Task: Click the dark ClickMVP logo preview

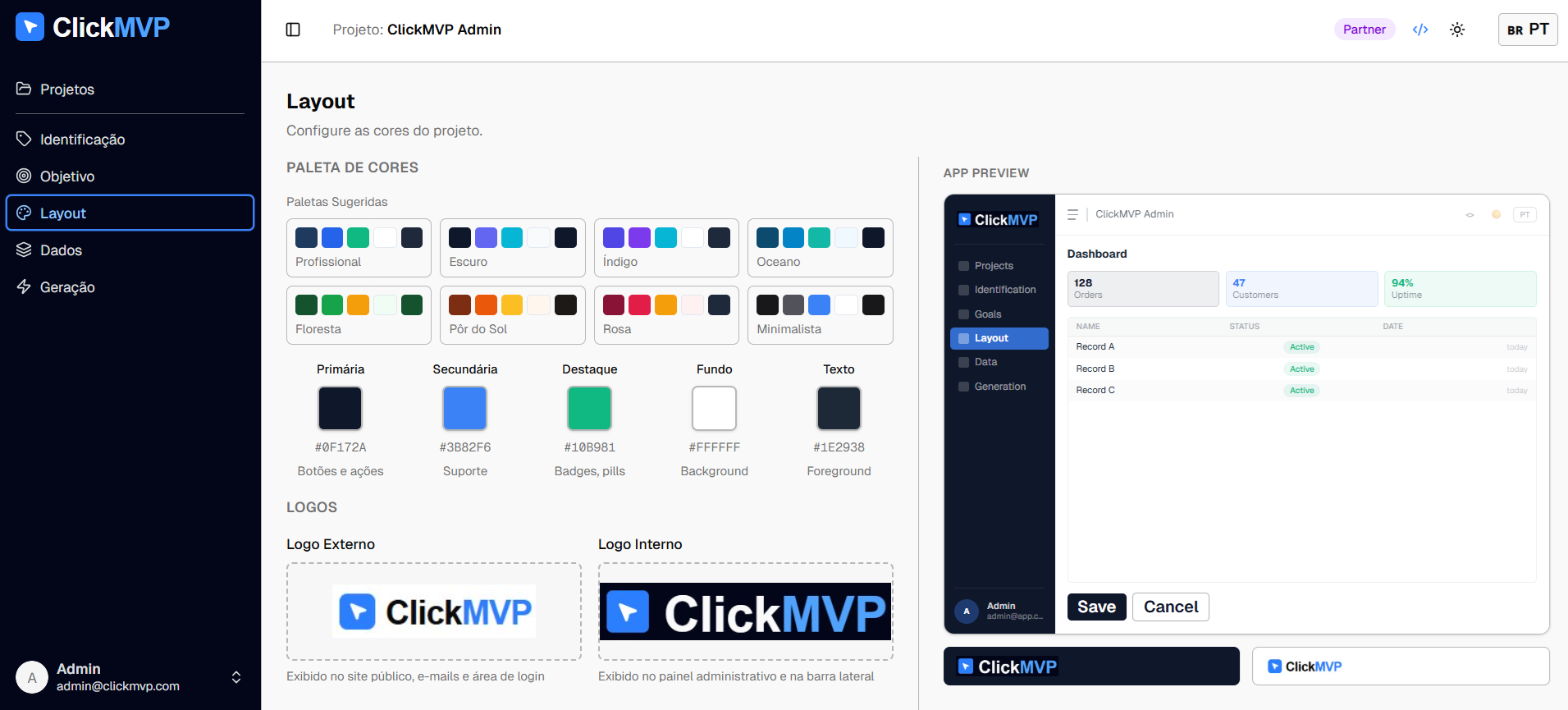Action: click(x=1091, y=666)
